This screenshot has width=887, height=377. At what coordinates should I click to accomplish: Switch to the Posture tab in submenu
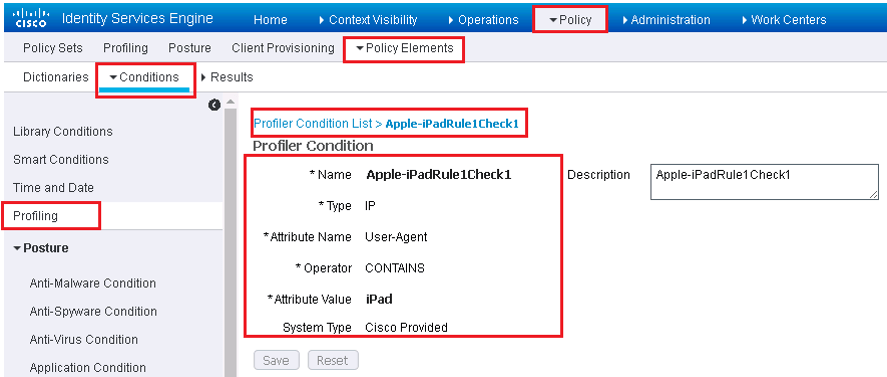(190, 48)
